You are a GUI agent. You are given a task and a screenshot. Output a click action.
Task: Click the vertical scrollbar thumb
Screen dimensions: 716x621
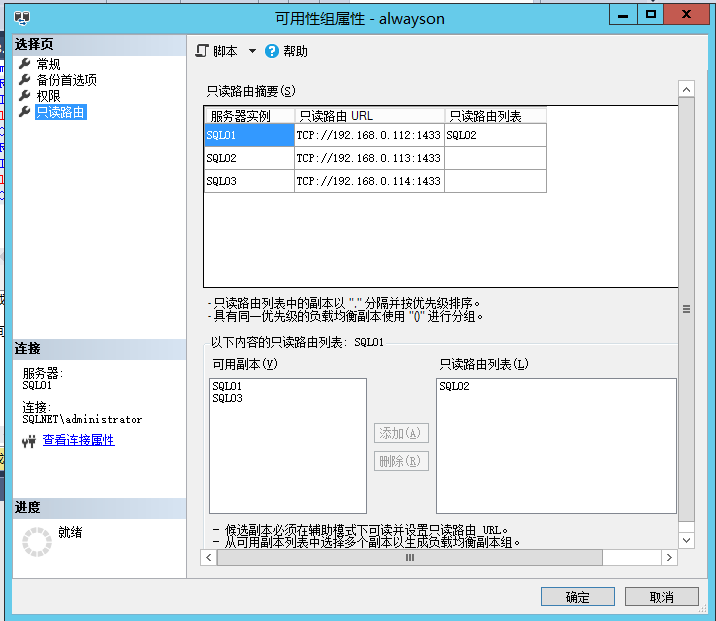[x=686, y=309]
